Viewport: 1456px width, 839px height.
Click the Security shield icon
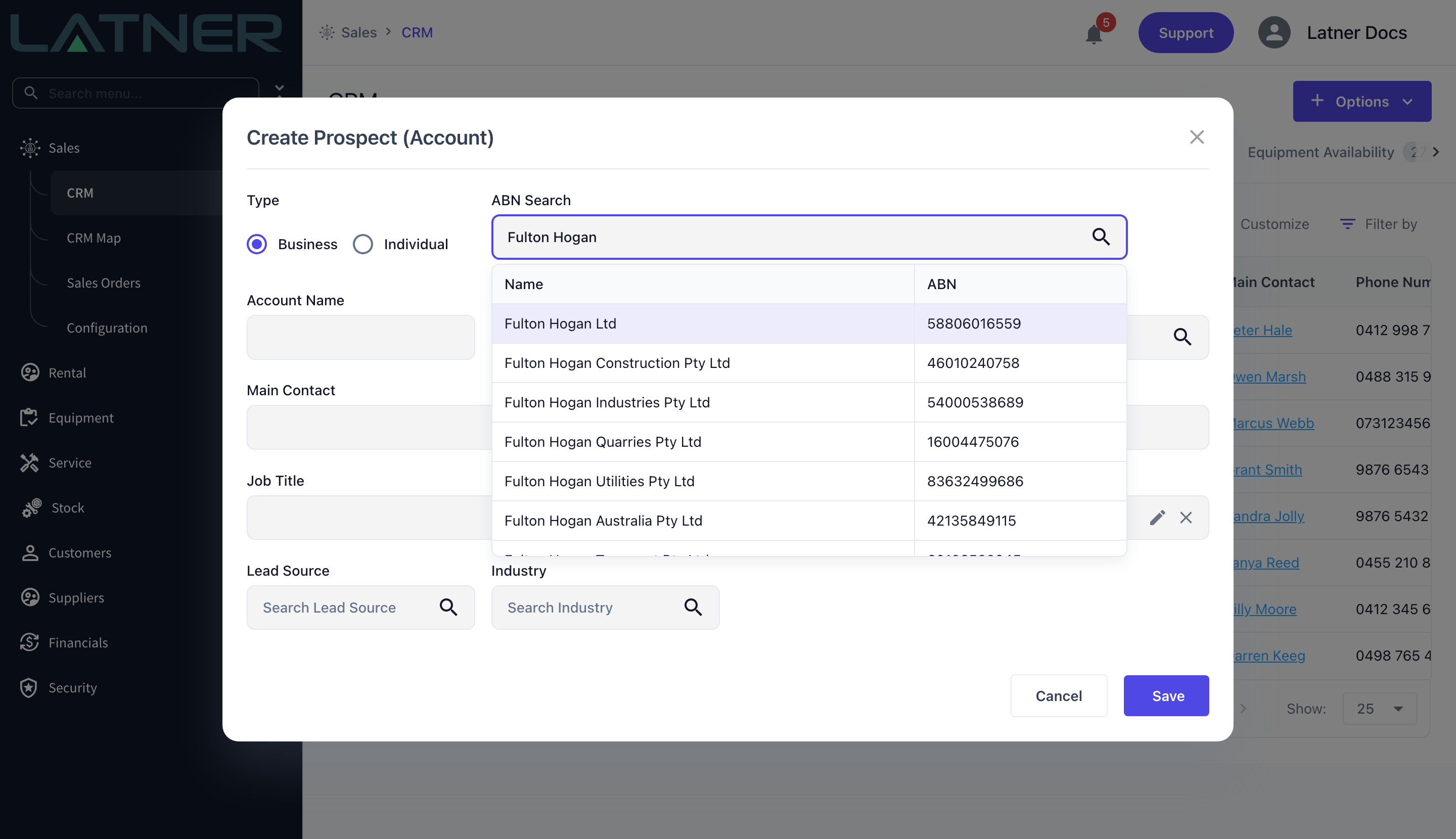(29, 687)
